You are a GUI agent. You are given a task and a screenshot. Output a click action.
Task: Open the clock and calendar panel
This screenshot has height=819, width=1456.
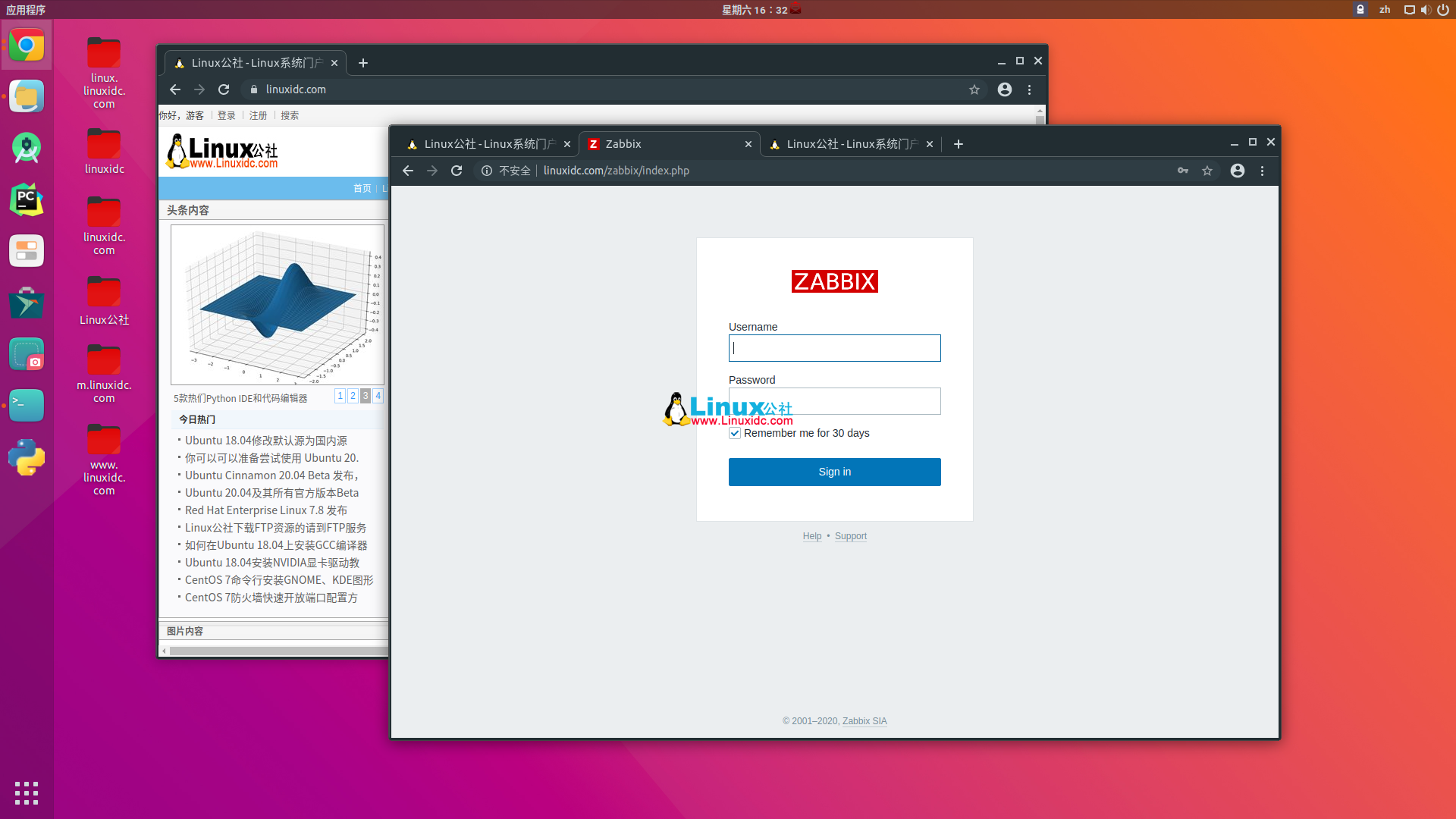(755, 10)
